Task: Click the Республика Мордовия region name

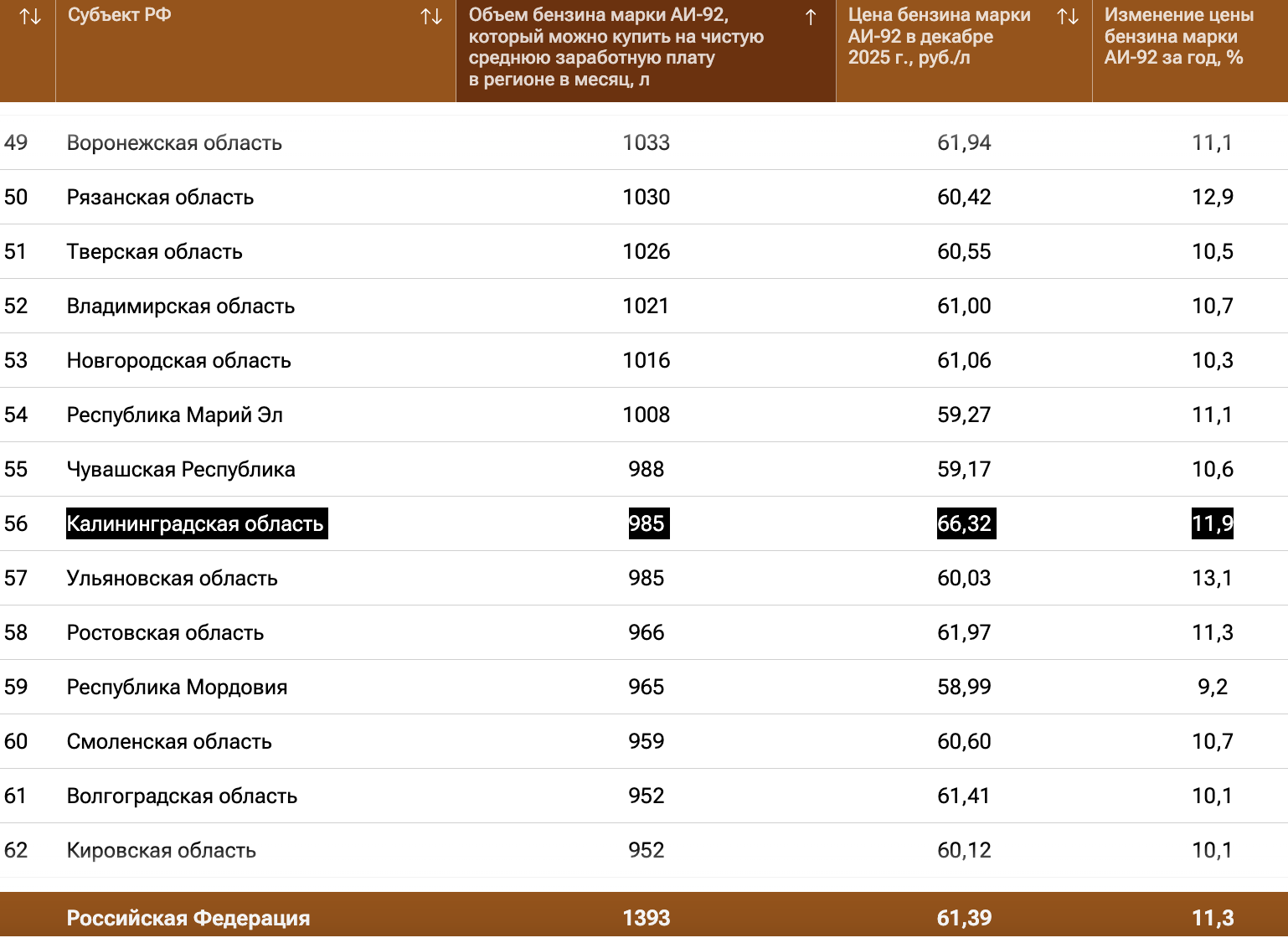Action: click(177, 688)
